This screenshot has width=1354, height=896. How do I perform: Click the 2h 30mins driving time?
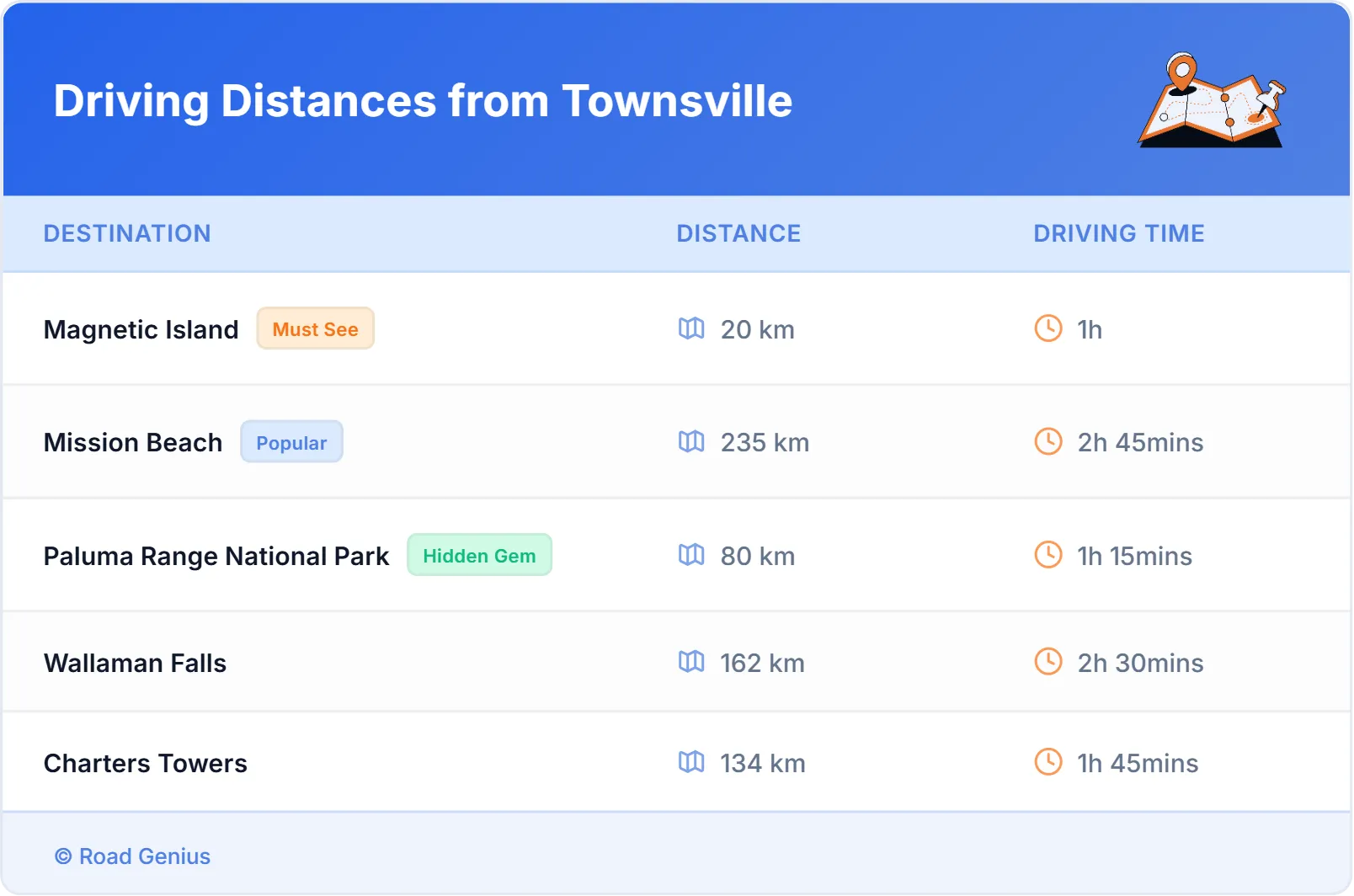[1140, 663]
